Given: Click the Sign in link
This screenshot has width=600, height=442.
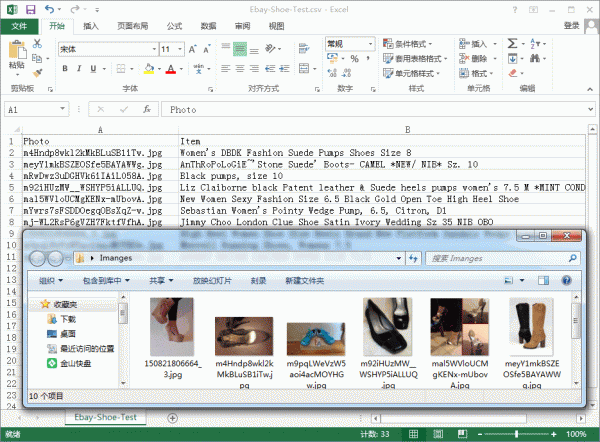Looking at the screenshot, I should [x=571, y=26].
